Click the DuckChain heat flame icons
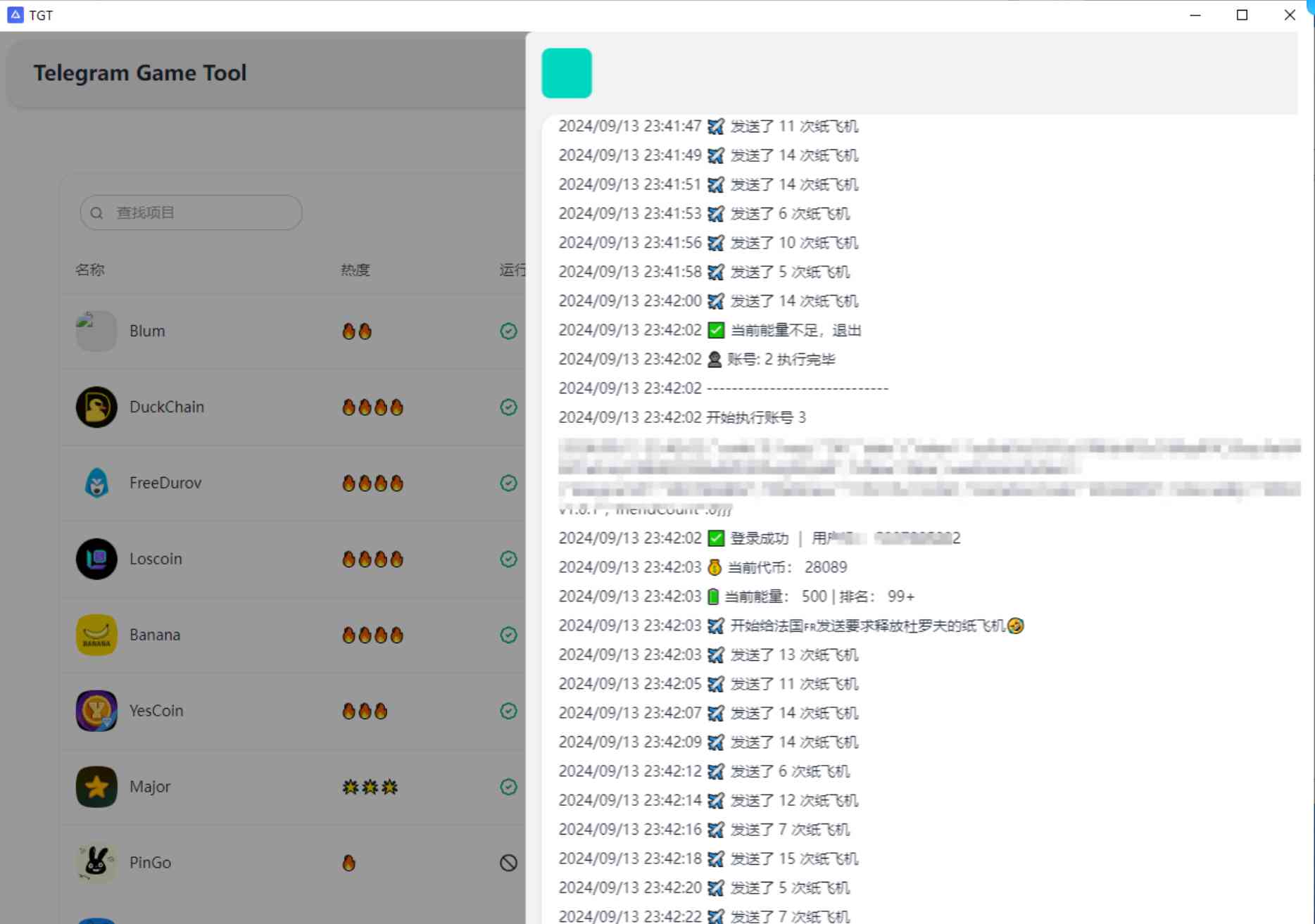1315x924 pixels. coord(373,407)
